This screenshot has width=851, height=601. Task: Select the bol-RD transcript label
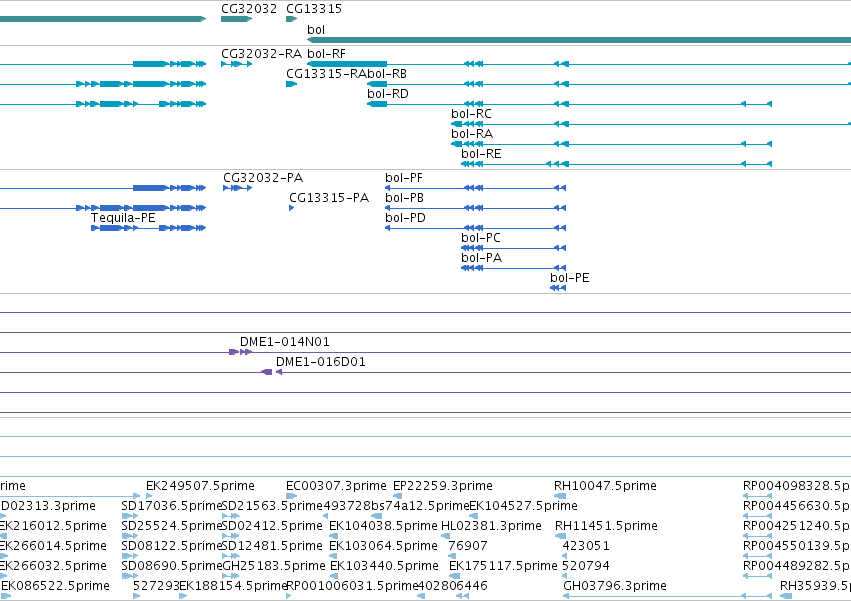[388, 94]
